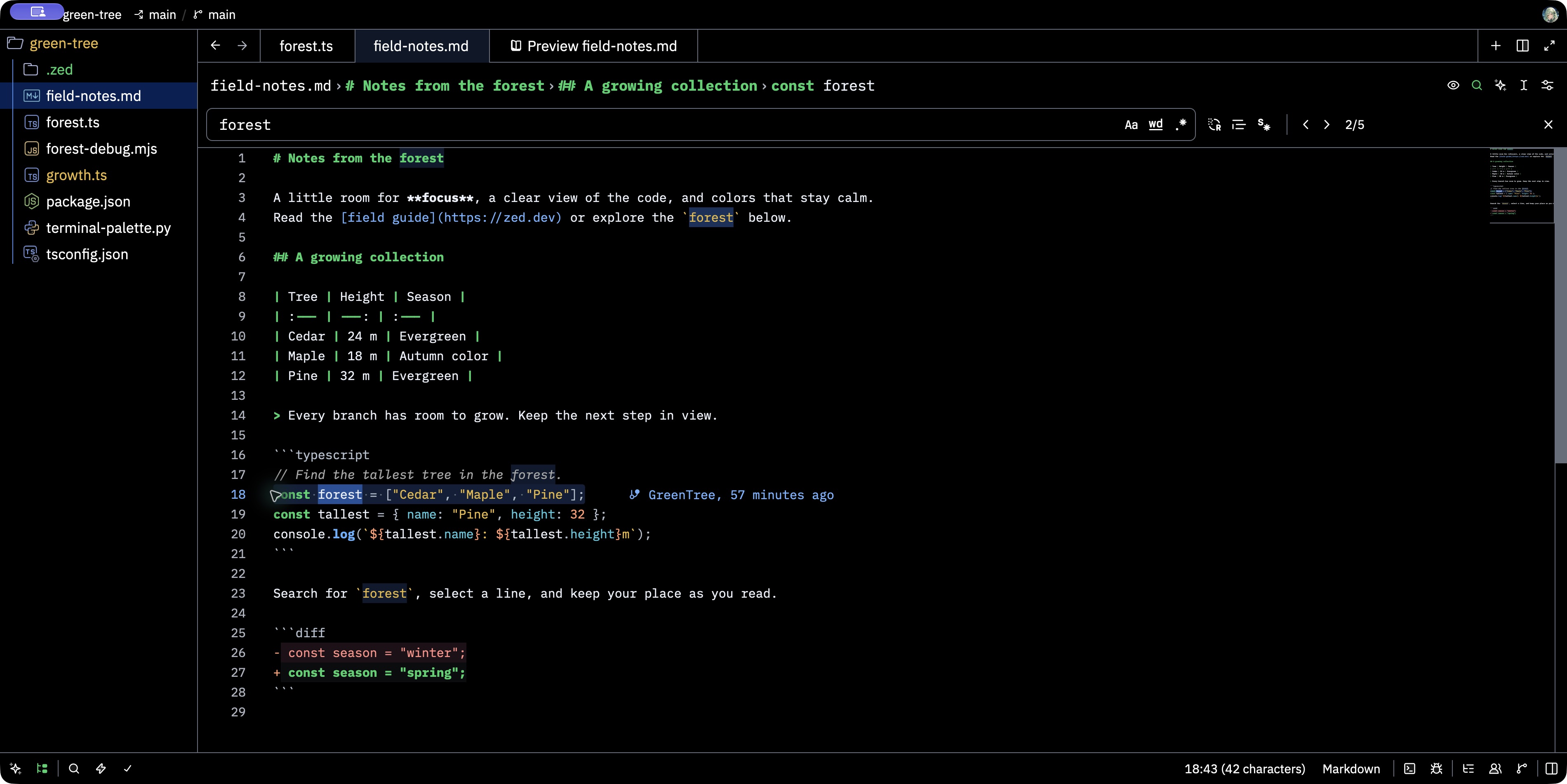The height and width of the screenshot is (784, 1567).
Task: Click the checkmark diagnostics status icon
Action: (x=128, y=769)
